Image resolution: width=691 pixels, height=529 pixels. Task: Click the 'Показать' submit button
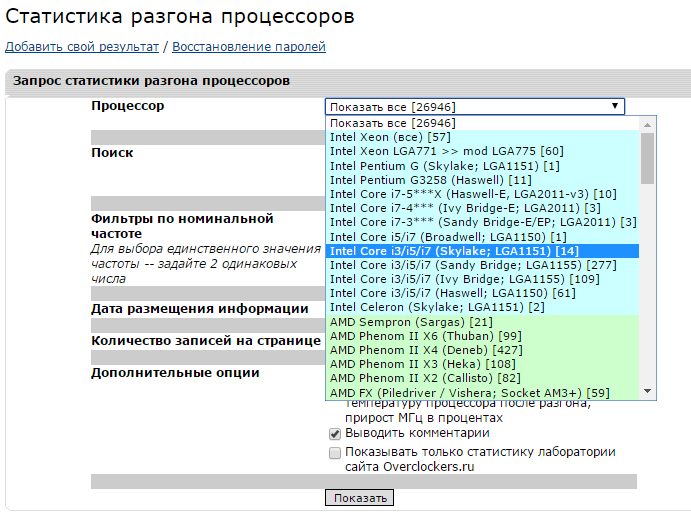(359, 498)
